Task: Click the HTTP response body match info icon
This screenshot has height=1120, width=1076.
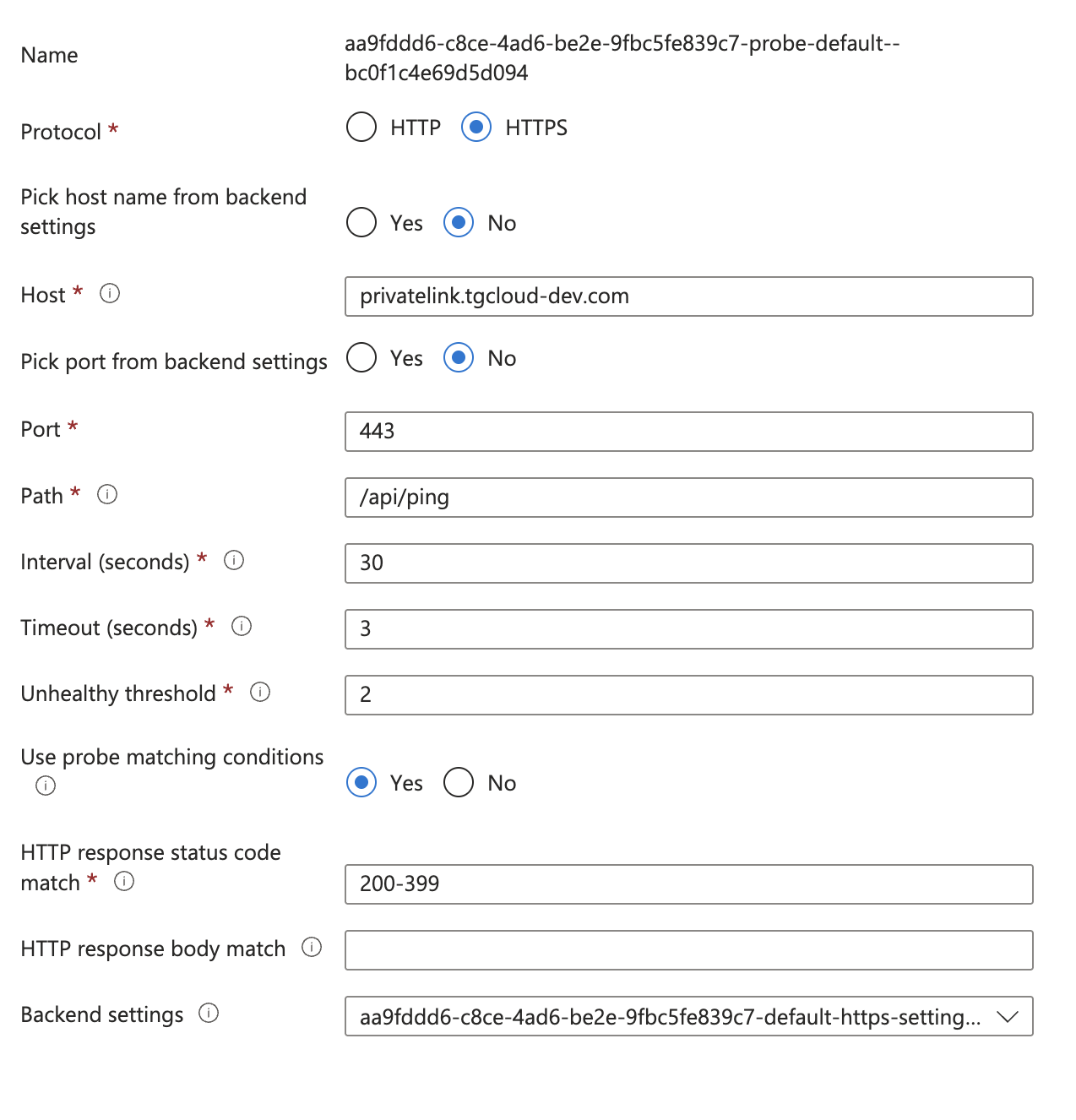Action: click(x=312, y=947)
